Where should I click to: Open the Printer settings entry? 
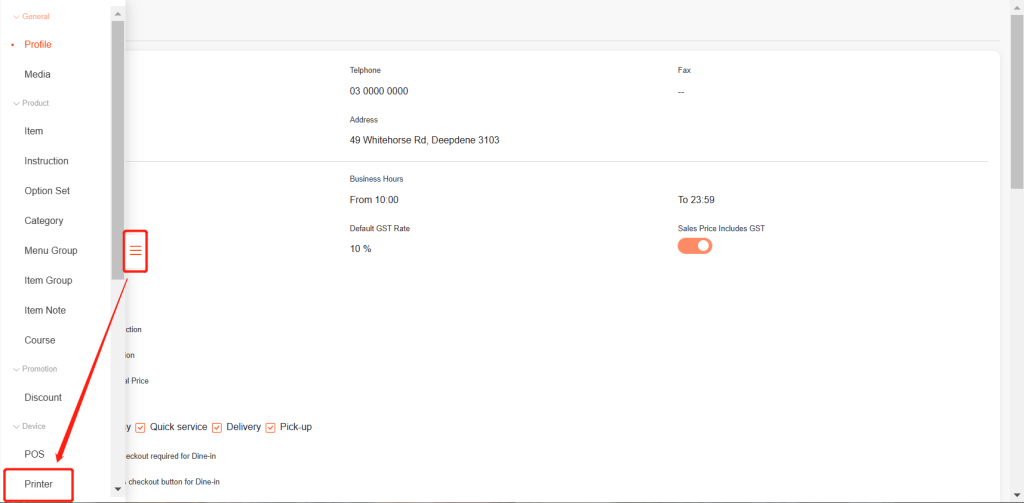click(x=38, y=484)
